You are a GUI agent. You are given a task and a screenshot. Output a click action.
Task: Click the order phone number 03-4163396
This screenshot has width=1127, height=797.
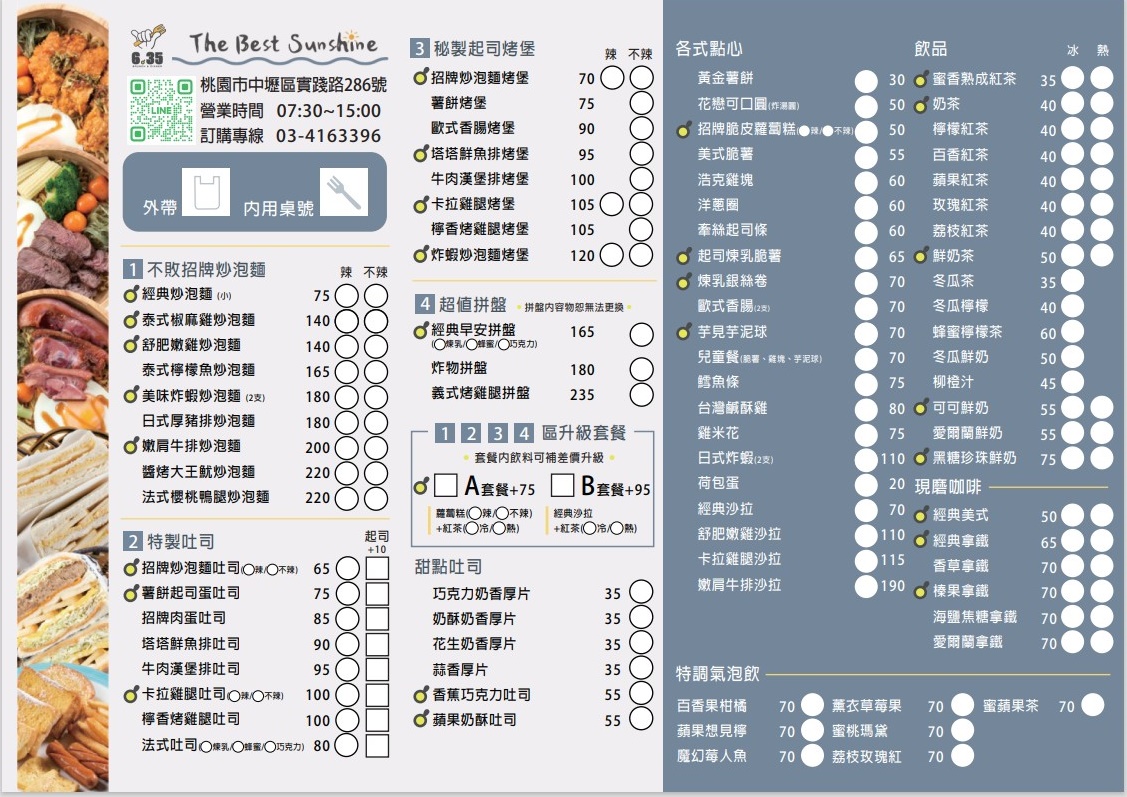tap(328, 136)
